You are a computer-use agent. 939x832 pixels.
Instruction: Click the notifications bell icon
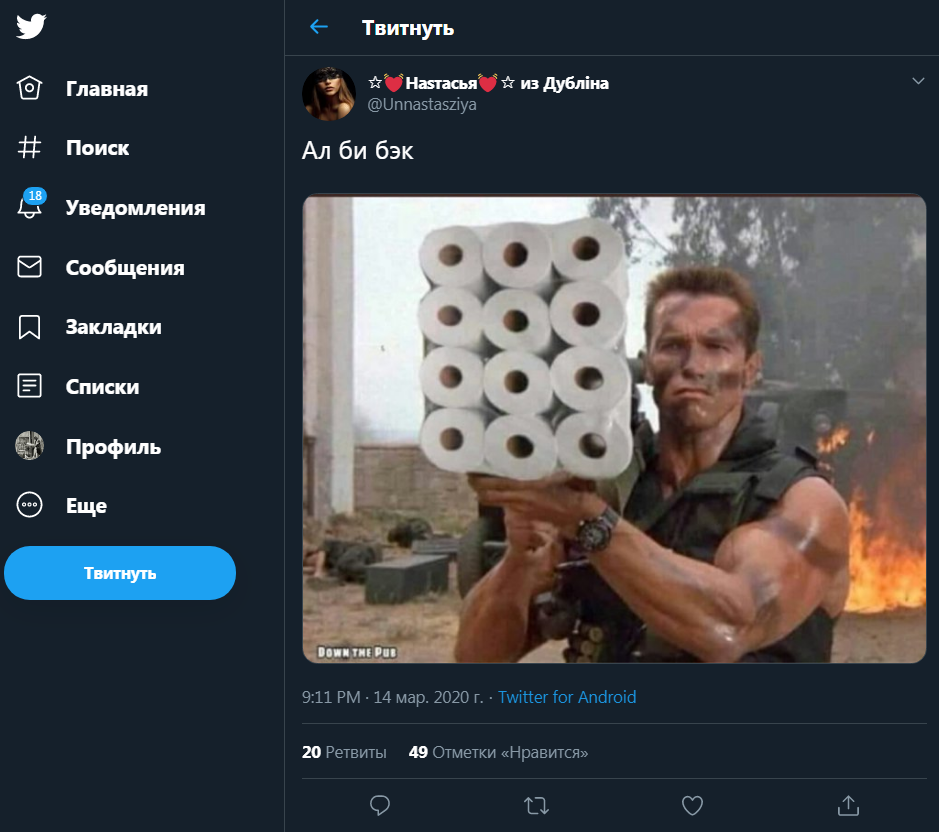[x=30, y=207]
